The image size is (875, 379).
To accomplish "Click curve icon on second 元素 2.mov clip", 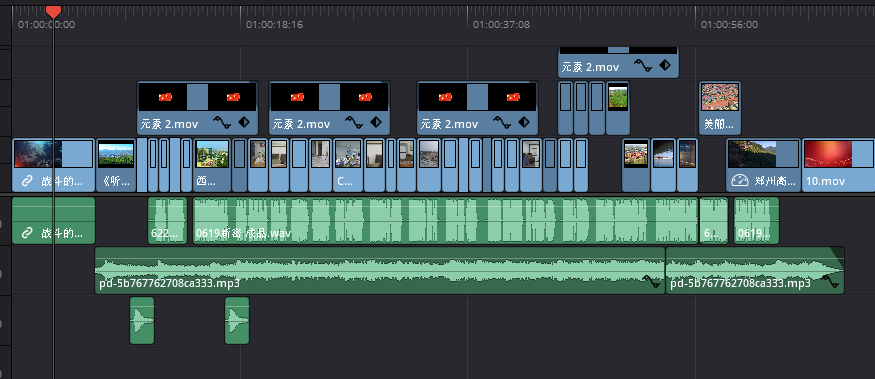I will (x=354, y=123).
